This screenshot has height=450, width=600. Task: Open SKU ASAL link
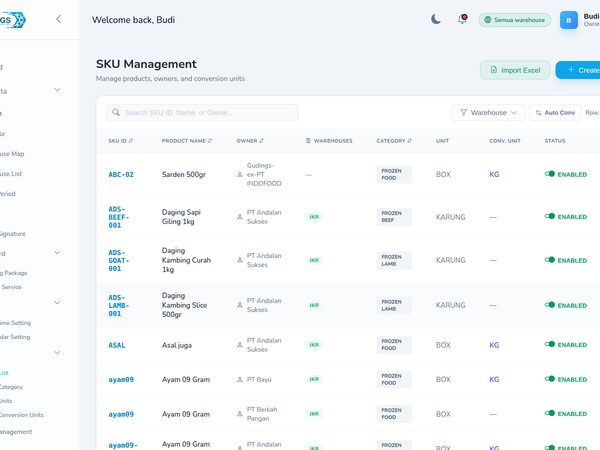[x=117, y=345]
